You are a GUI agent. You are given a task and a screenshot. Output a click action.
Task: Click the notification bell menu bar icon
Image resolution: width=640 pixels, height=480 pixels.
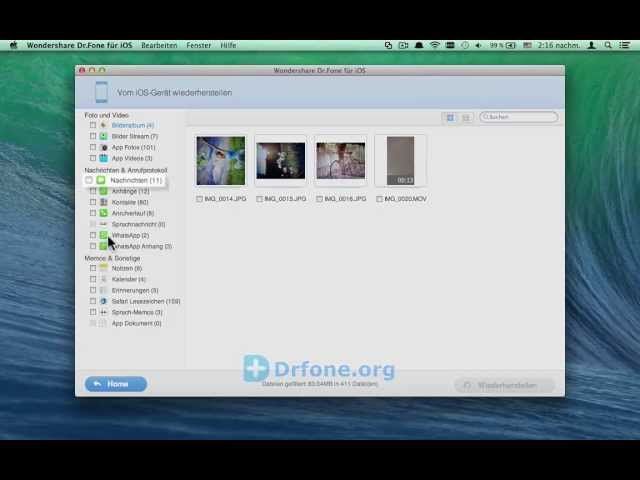[x=419, y=45]
